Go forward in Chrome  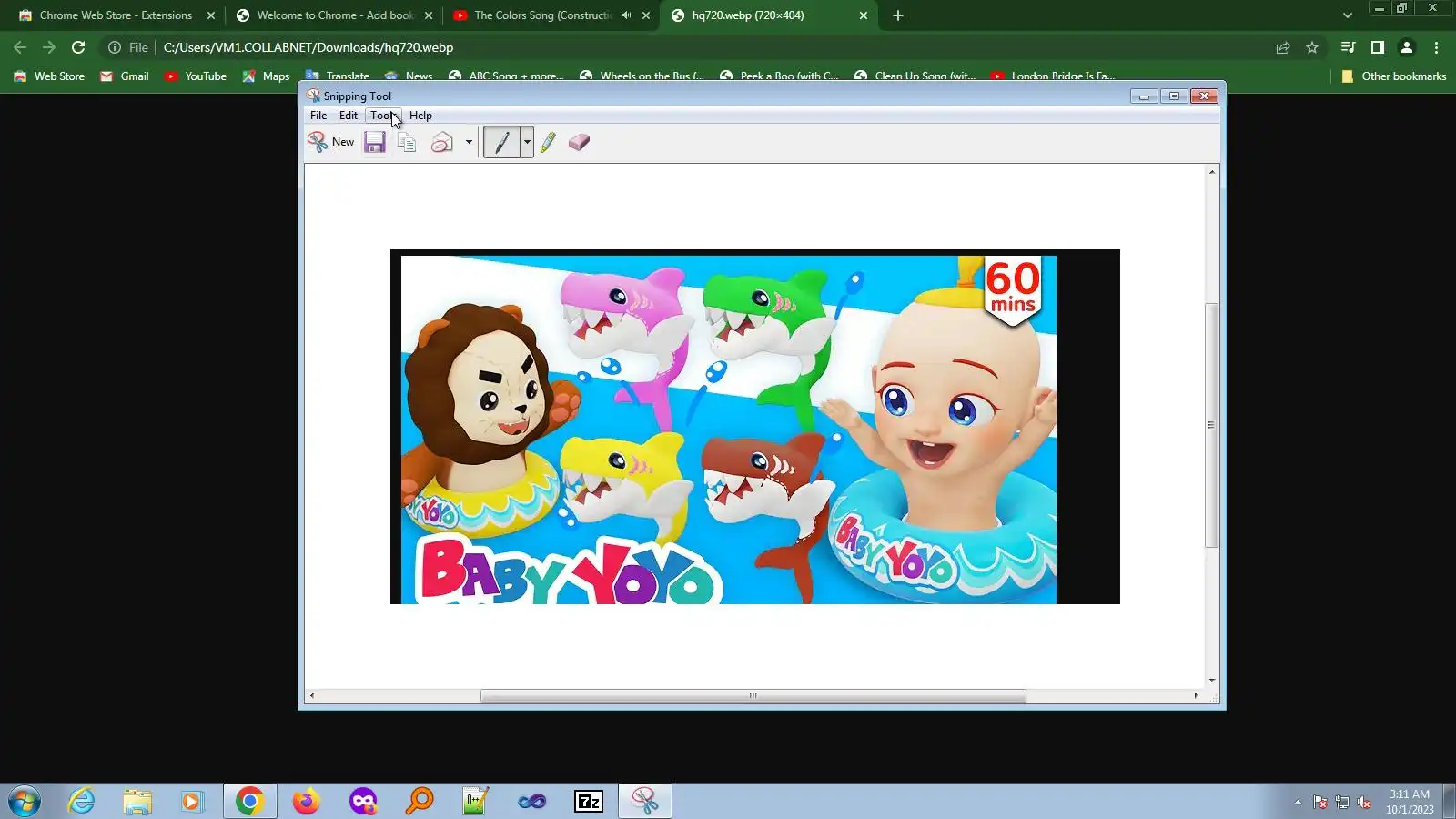pos(49,47)
